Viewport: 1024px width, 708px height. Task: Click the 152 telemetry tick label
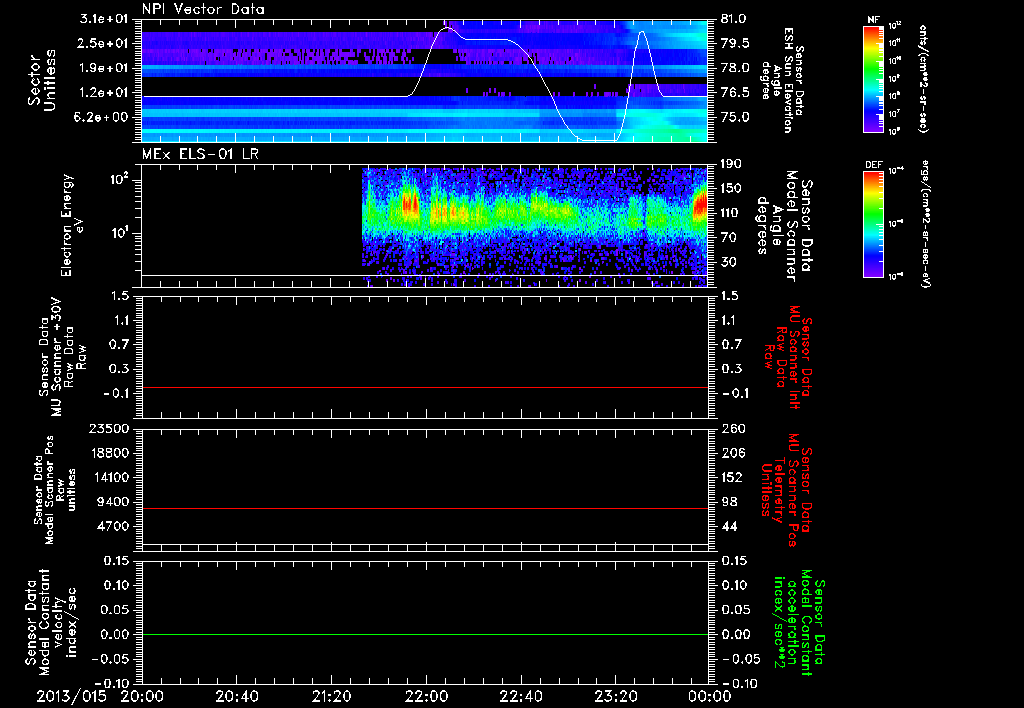point(731,477)
